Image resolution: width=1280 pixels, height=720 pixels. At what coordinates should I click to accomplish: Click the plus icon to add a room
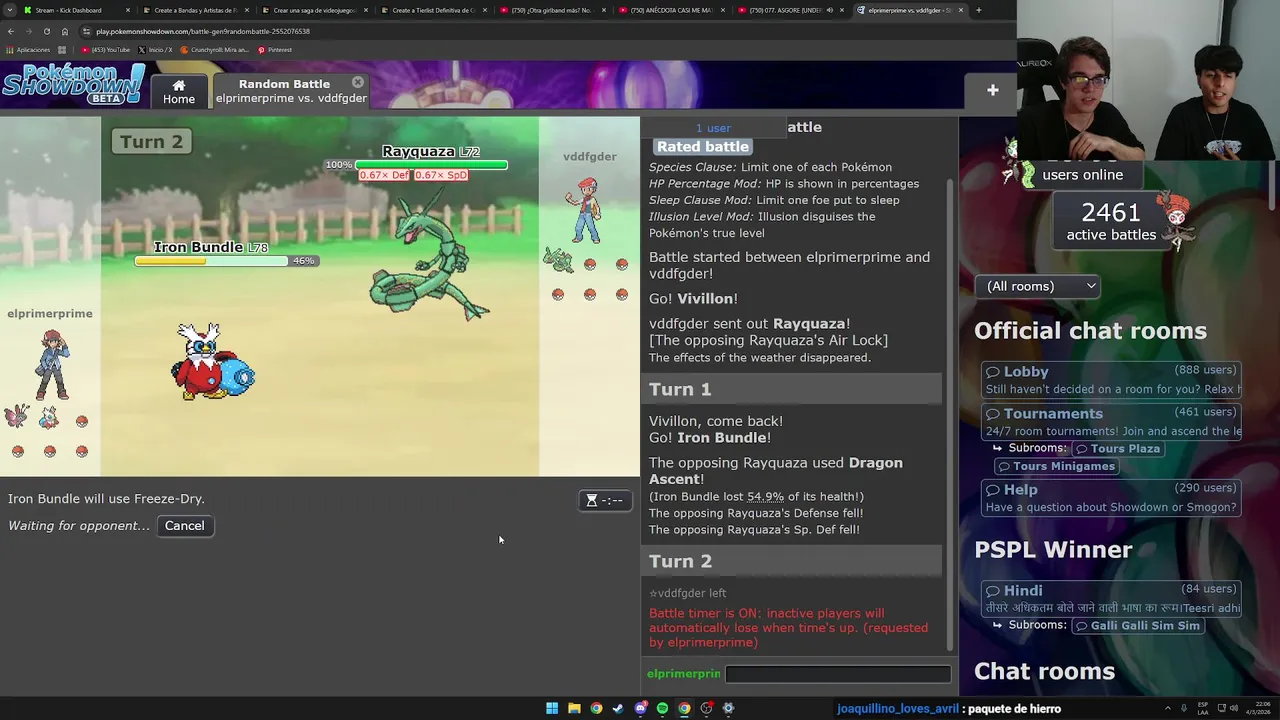tap(992, 90)
